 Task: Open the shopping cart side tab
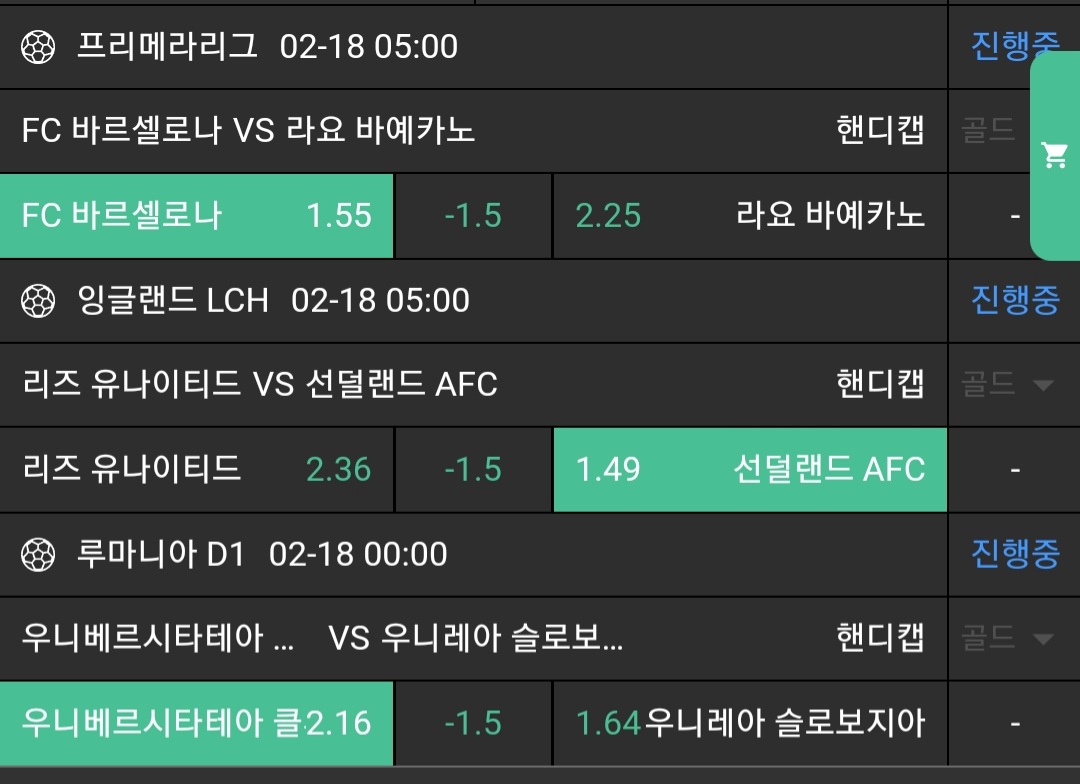[1055, 155]
